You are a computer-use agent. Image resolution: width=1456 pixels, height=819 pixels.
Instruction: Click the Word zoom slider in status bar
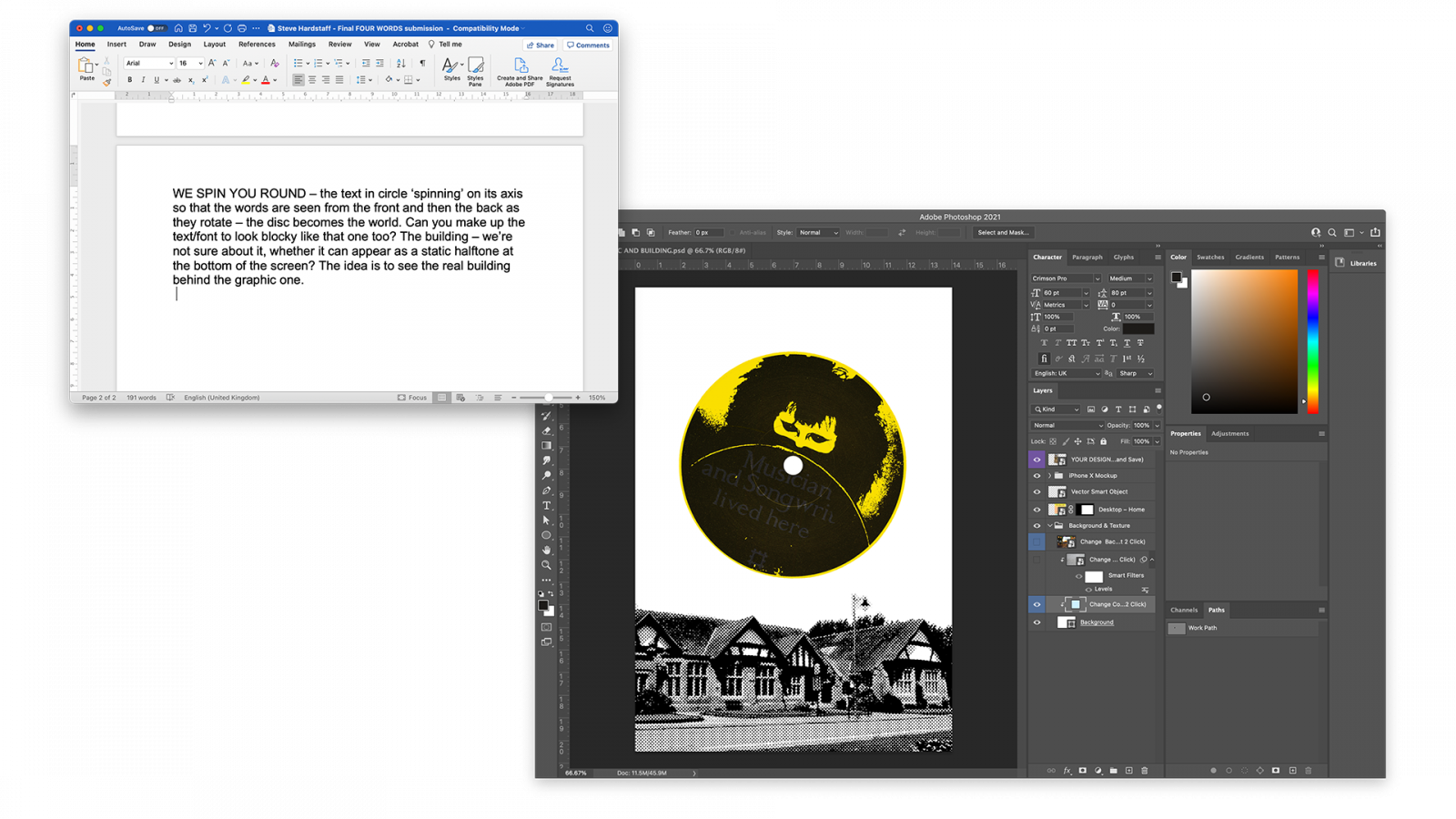pos(546,398)
